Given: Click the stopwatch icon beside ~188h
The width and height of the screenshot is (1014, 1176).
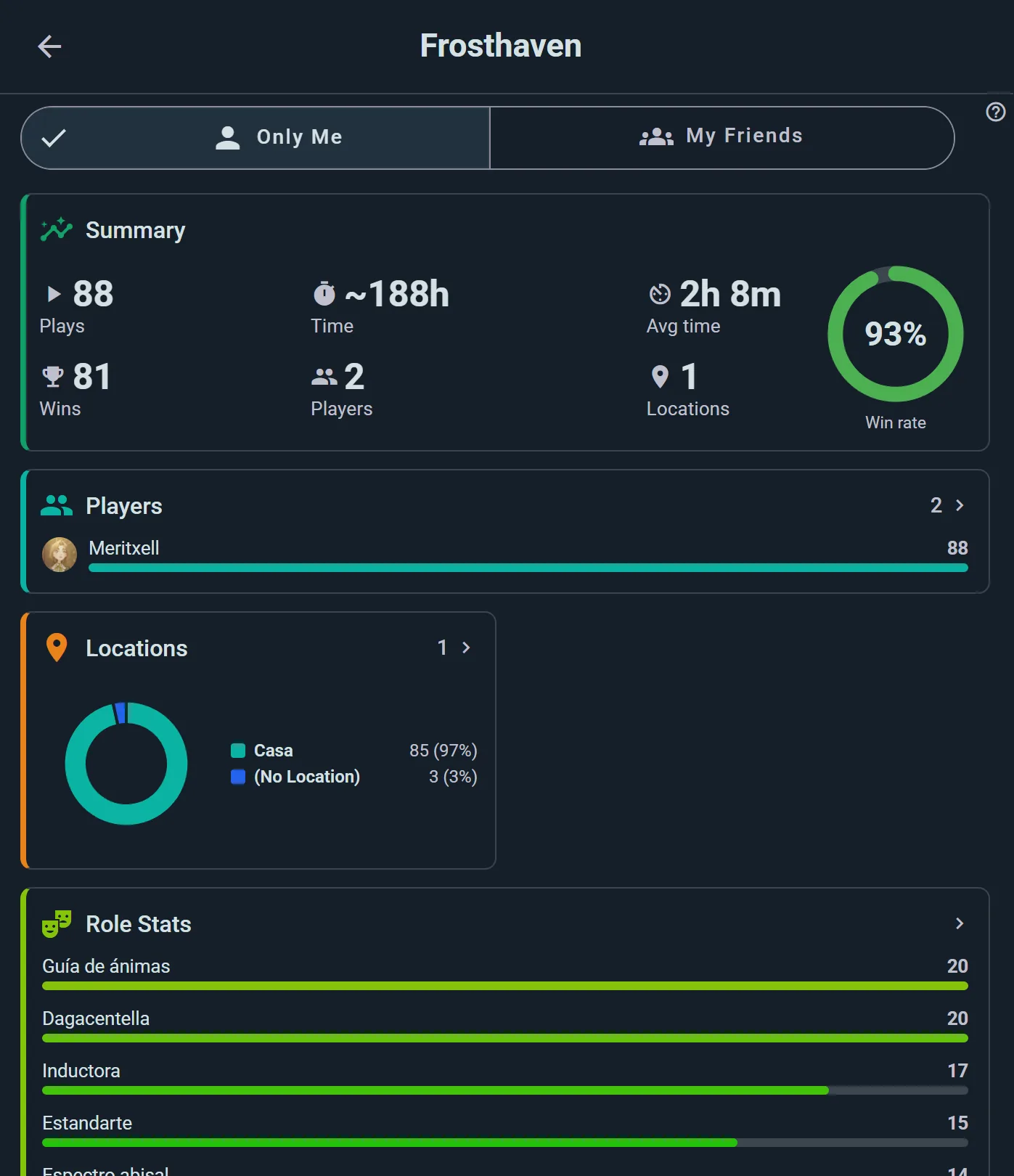Looking at the screenshot, I should click(324, 293).
